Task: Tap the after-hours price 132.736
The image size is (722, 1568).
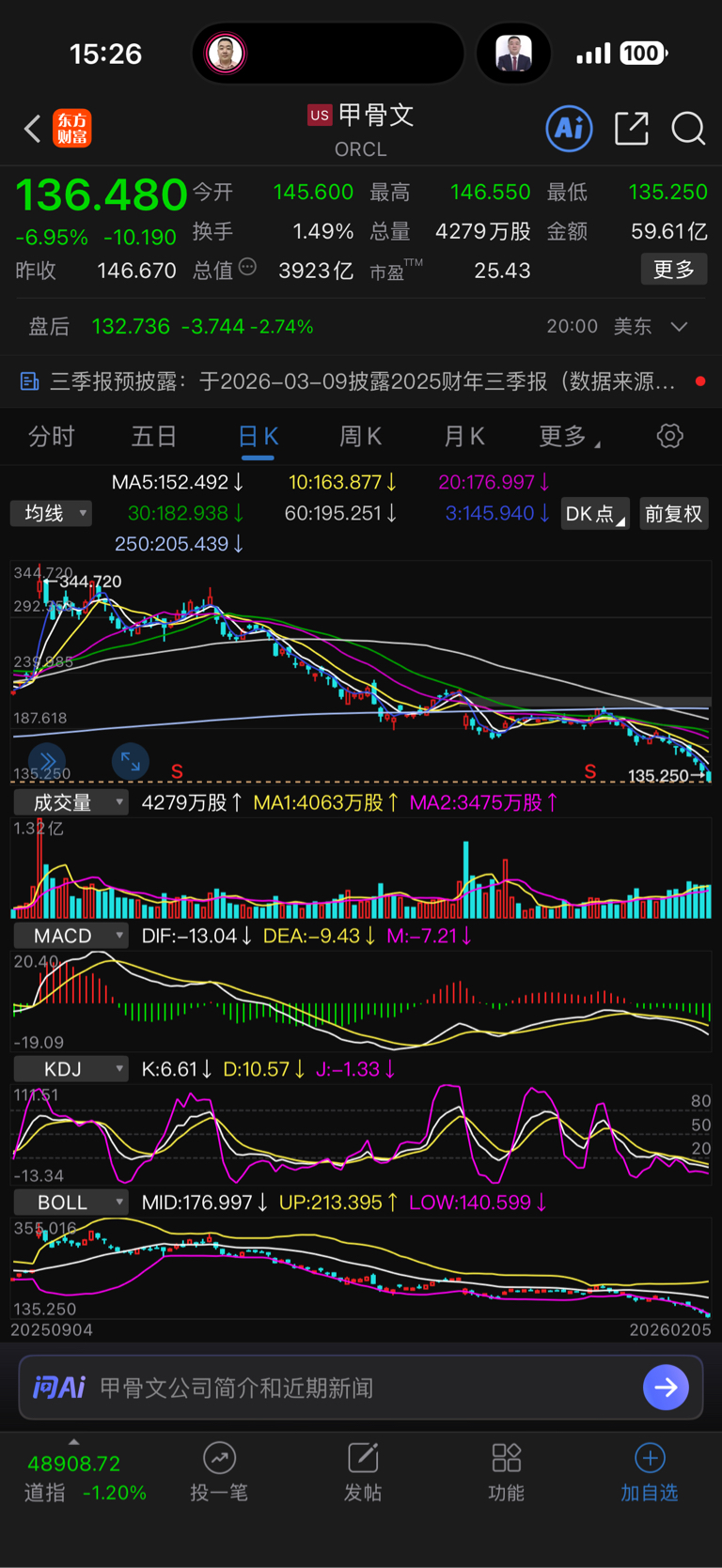Action: 131,326
